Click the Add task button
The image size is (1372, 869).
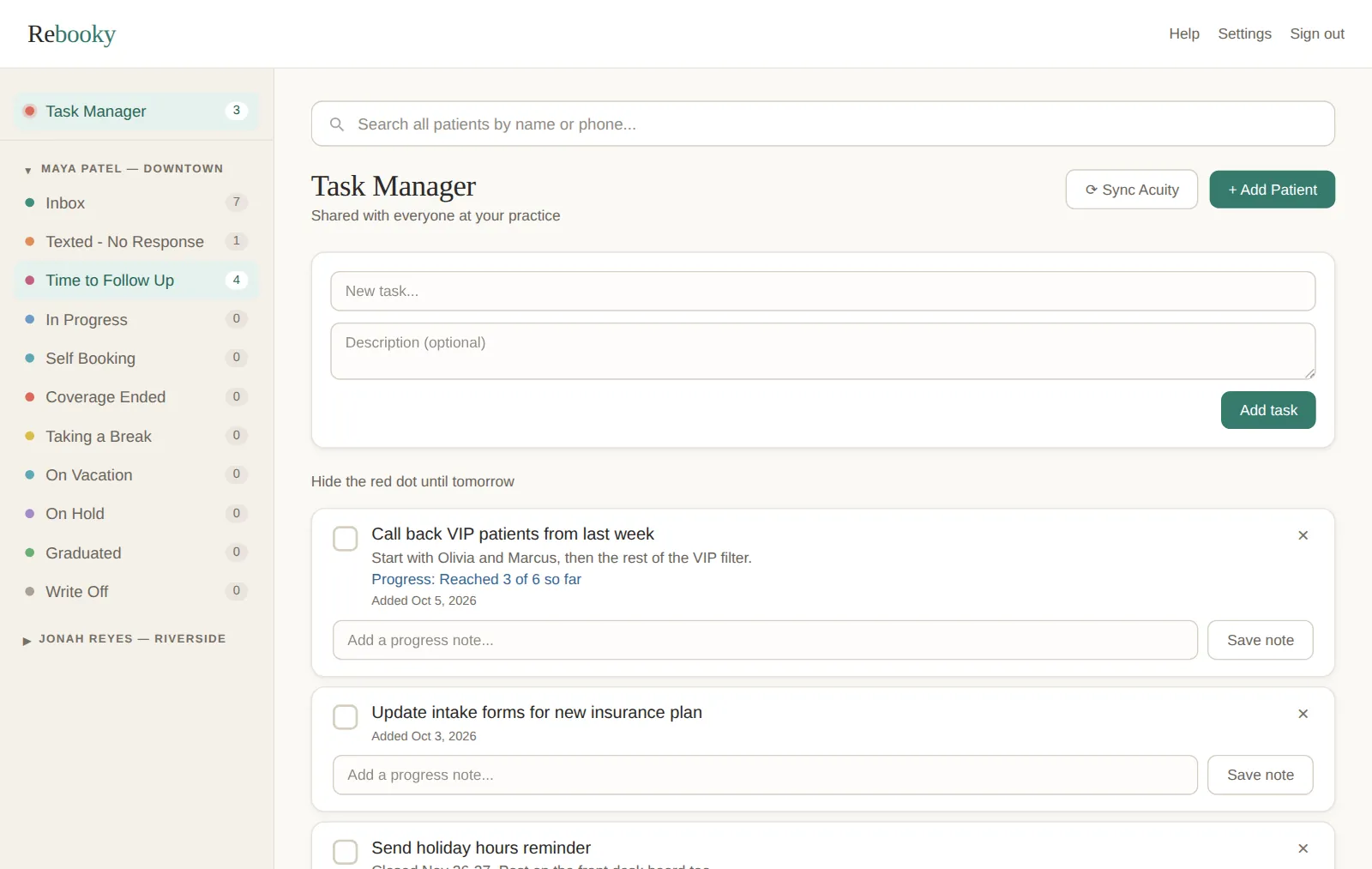pos(1268,410)
